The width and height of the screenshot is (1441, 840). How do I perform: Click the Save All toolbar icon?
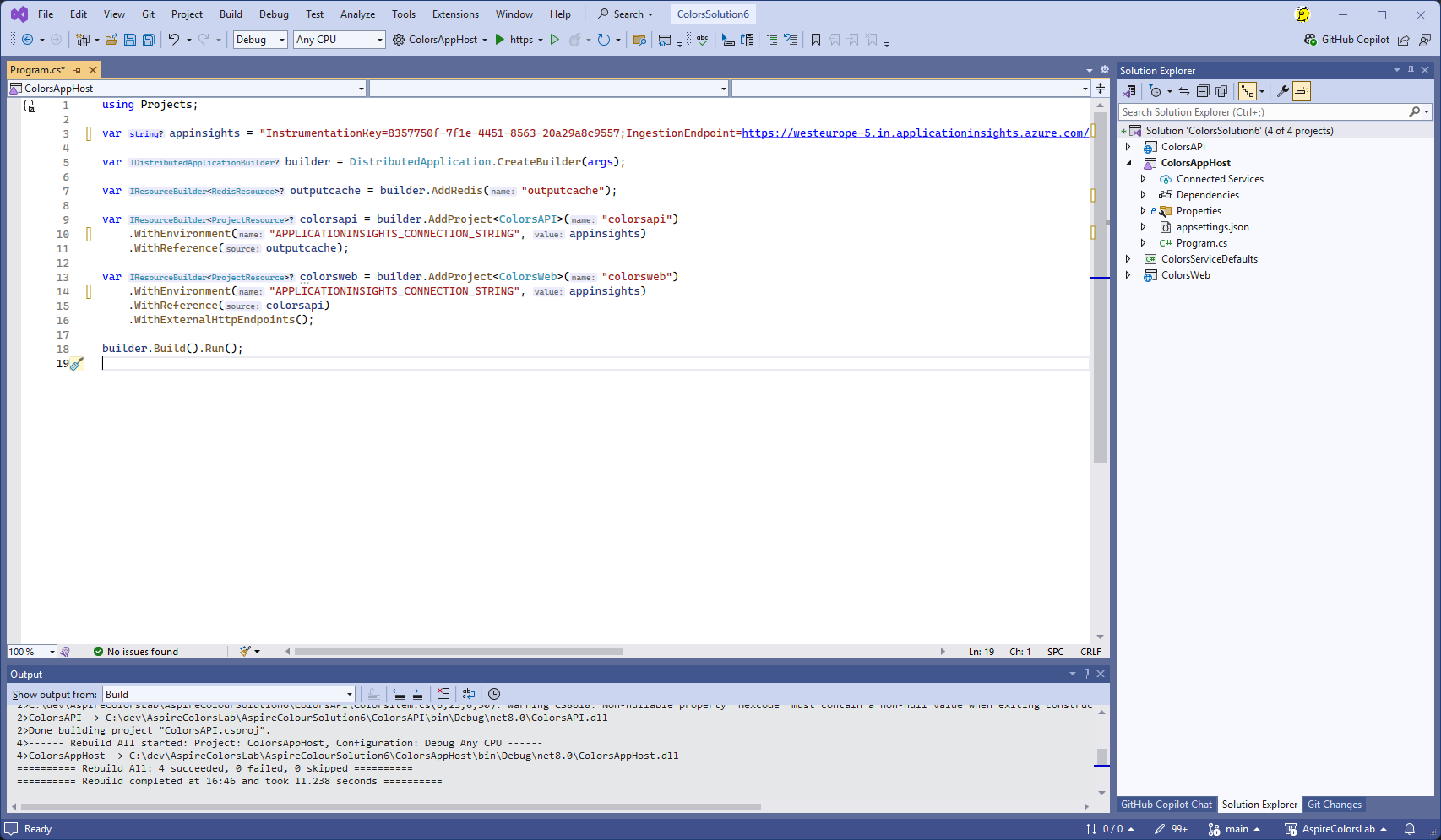pos(149,40)
